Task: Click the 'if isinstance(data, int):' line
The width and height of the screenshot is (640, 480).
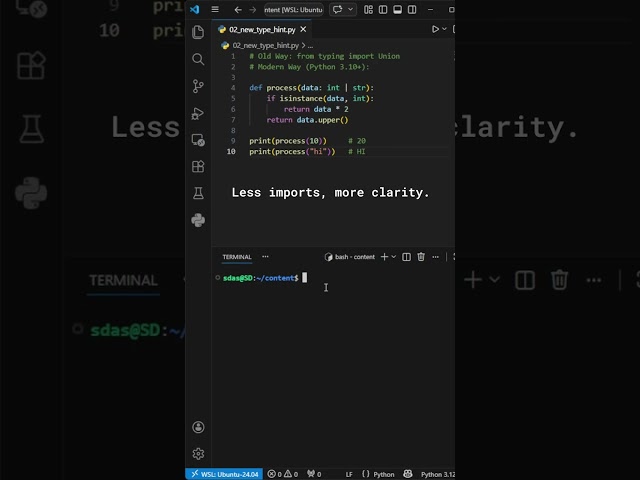Action: coord(320,98)
